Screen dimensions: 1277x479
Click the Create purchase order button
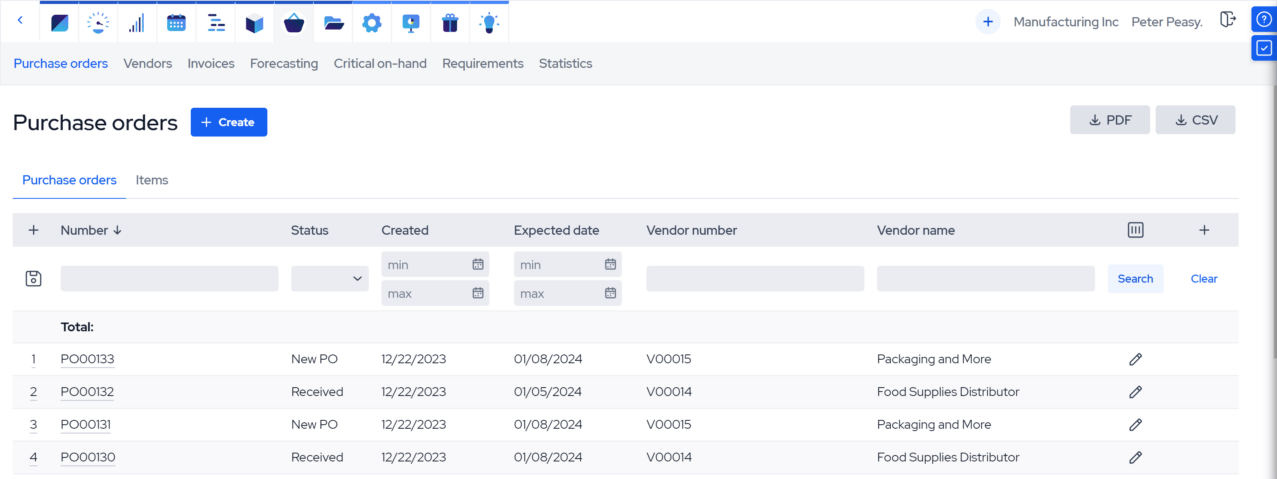tap(229, 122)
